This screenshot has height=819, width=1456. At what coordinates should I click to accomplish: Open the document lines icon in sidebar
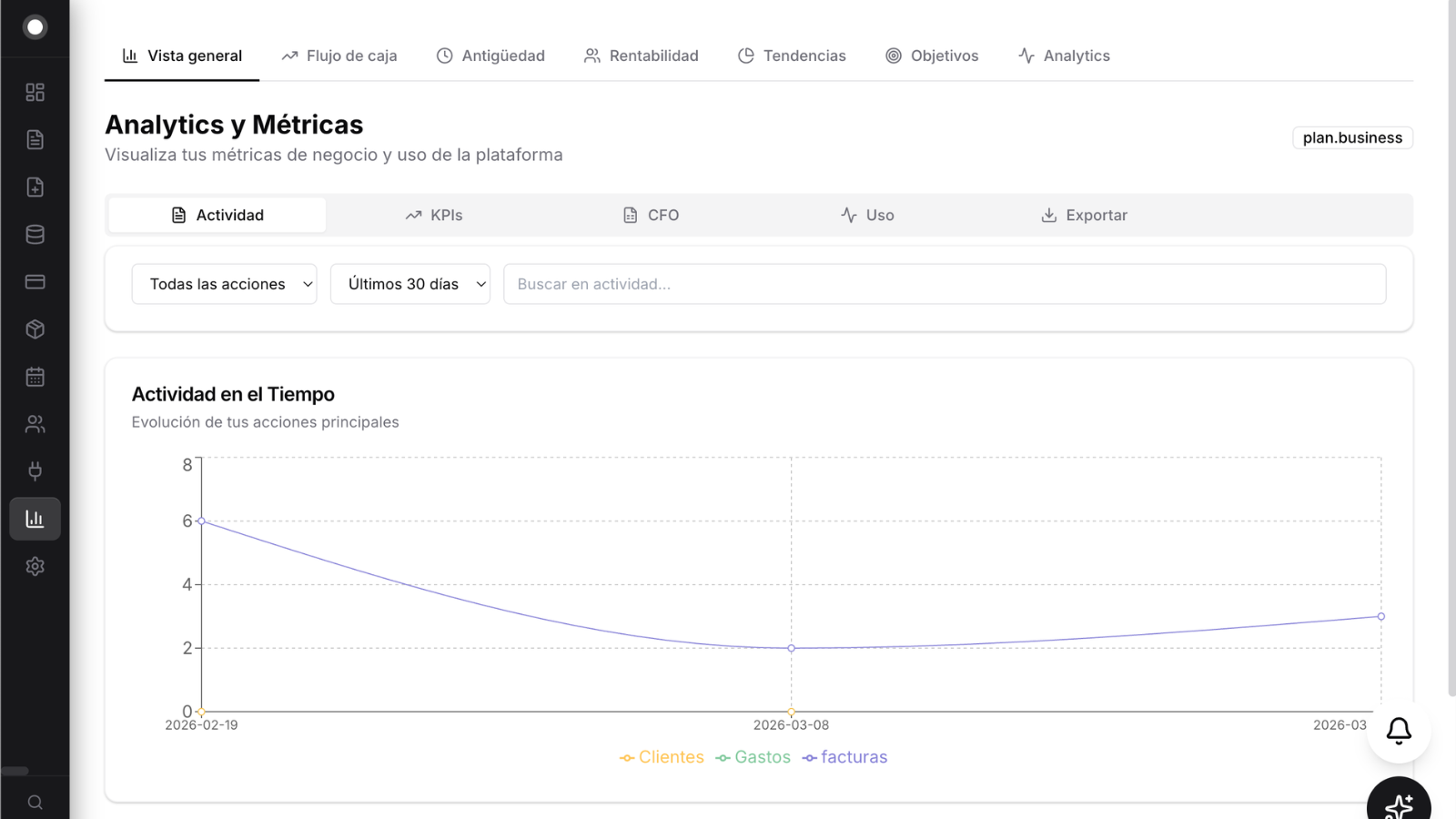pos(35,140)
